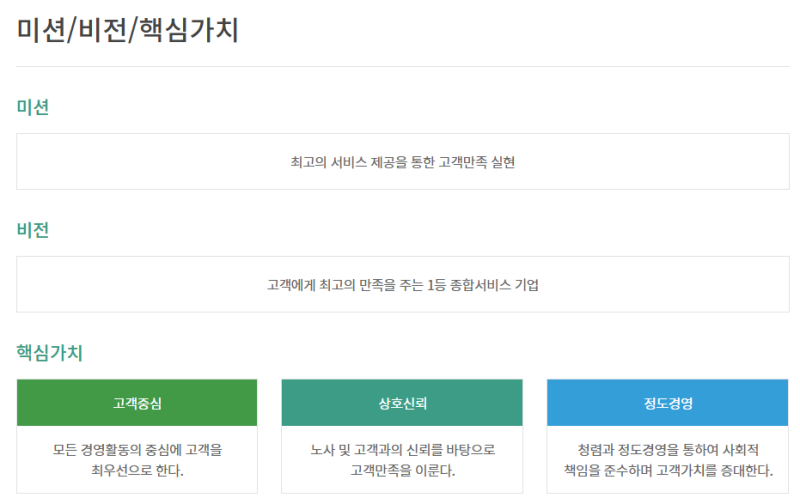This screenshot has height=504, width=800.
Task: Click the green 고객중심 card header
Action: [x=137, y=404]
